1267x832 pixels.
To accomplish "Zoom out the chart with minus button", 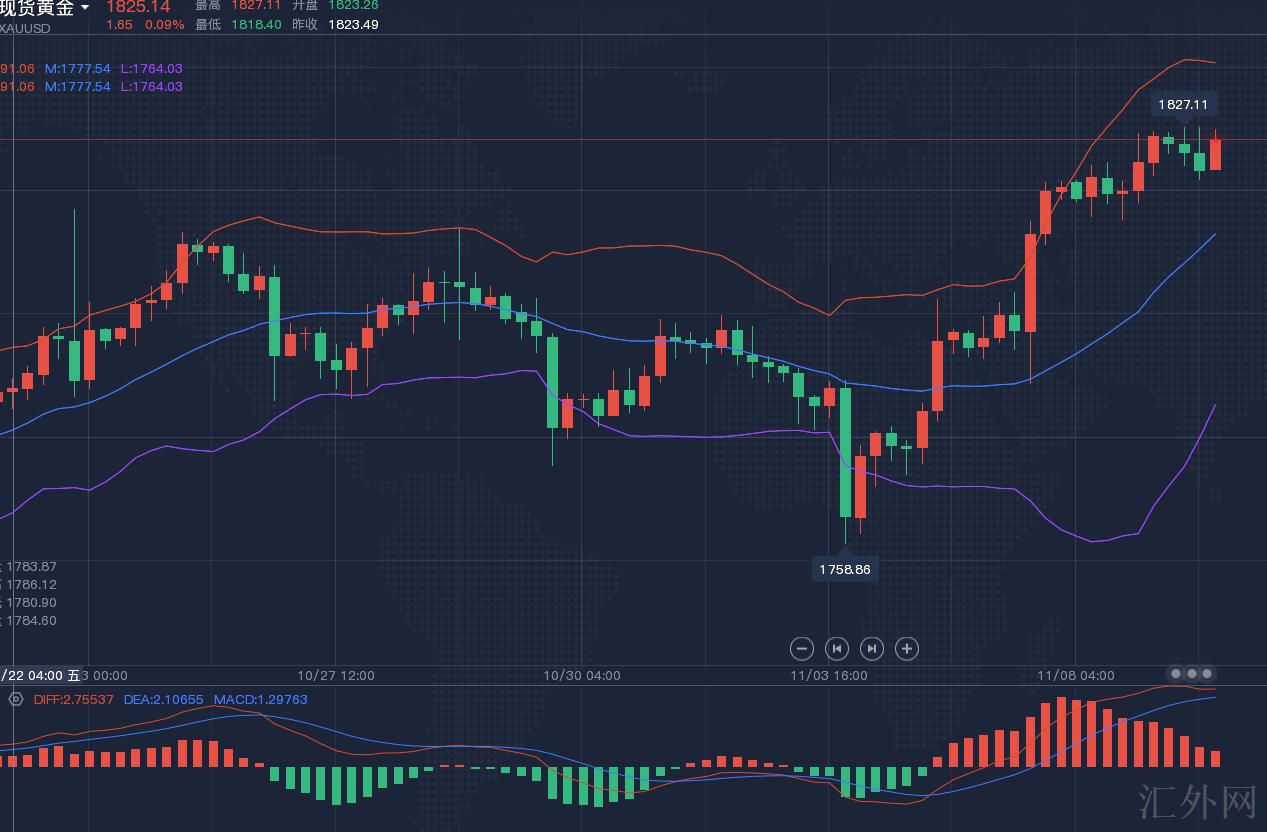I will (x=801, y=649).
